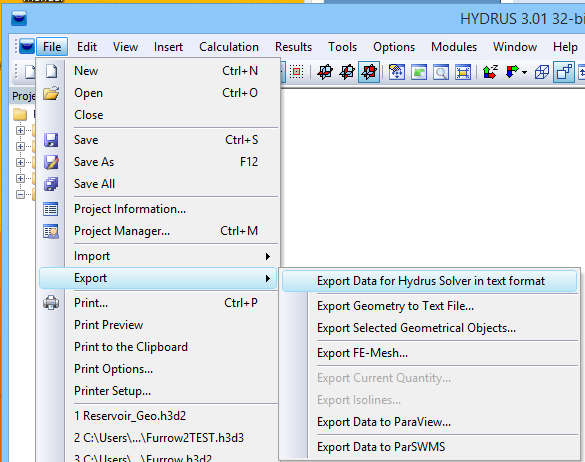This screenshot has height=462, width=585.
Task: Open the Help menu
Action: pos(565,47)
